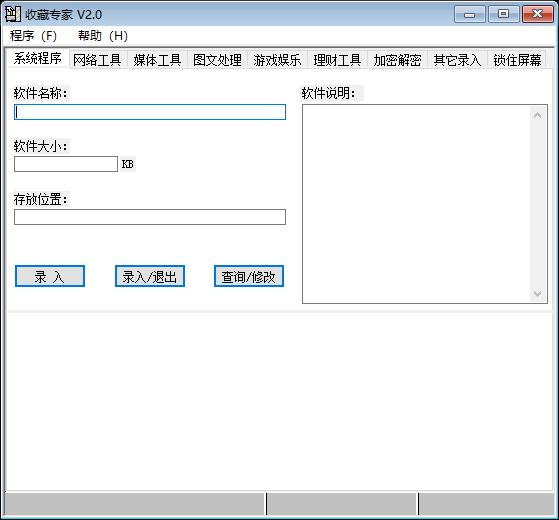559x520 pixels.
Task: Open the 帮助 (H) menu
Action: coord(103,36)
